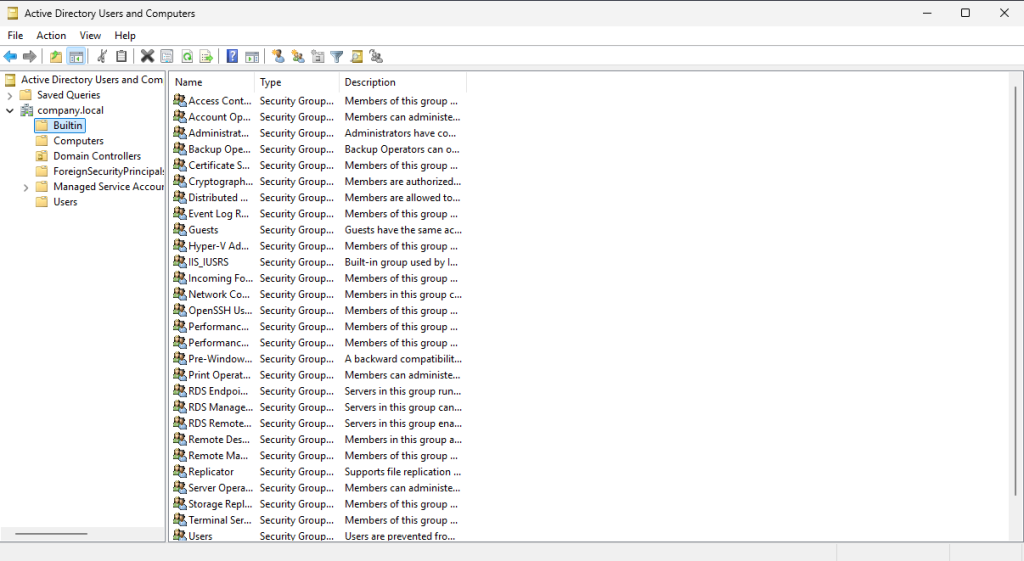Click the Saved Queries folder icon

[26, 95]
